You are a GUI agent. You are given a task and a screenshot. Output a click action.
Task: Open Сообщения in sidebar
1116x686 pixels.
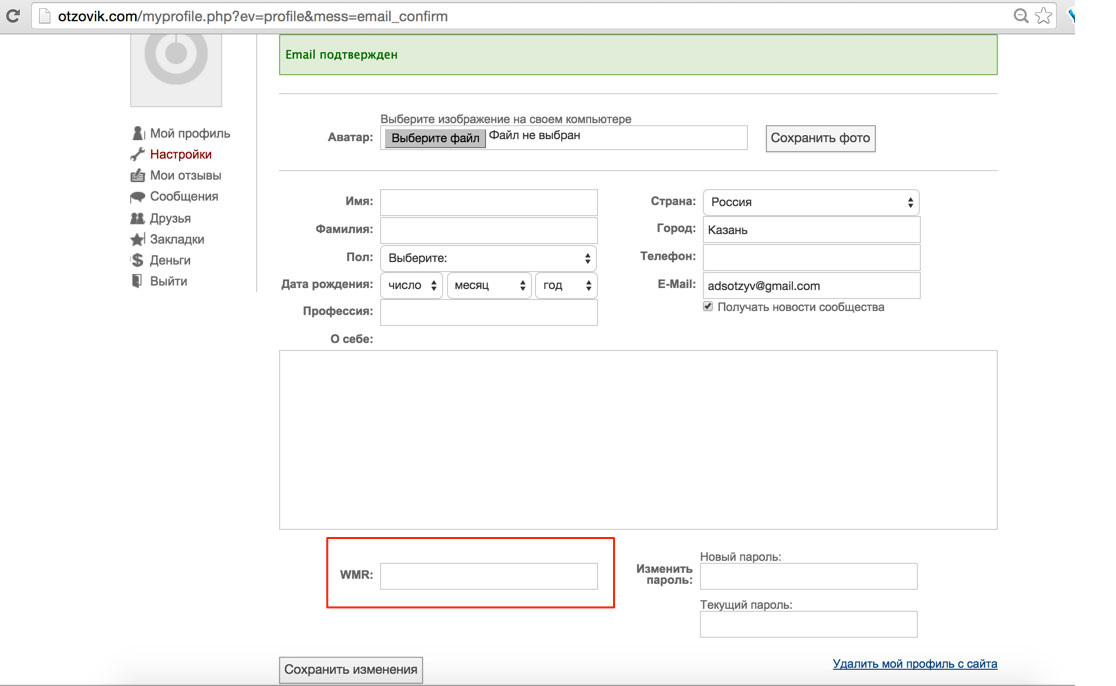tap(184, 196)
